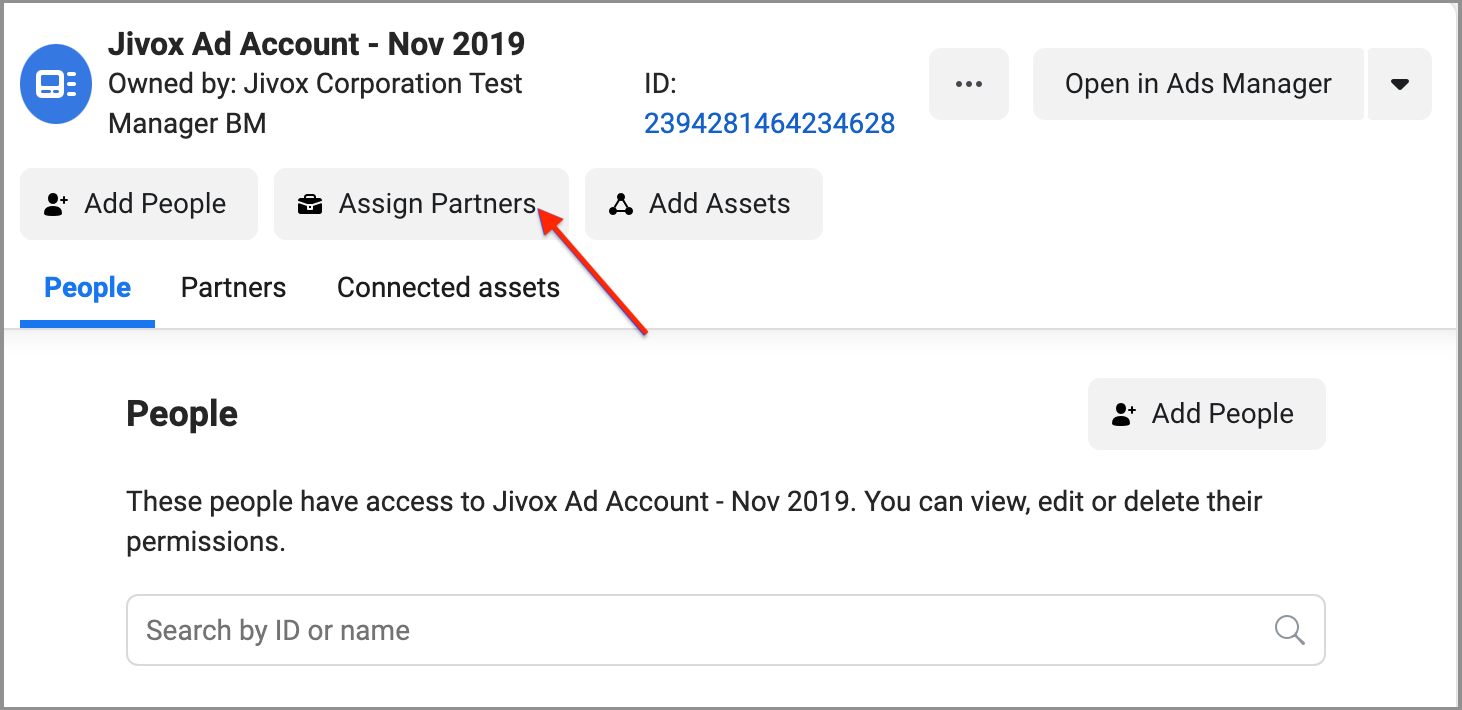Switch to the Partners tab
This screenshot has width=1462, height=710.
[233, 288]
